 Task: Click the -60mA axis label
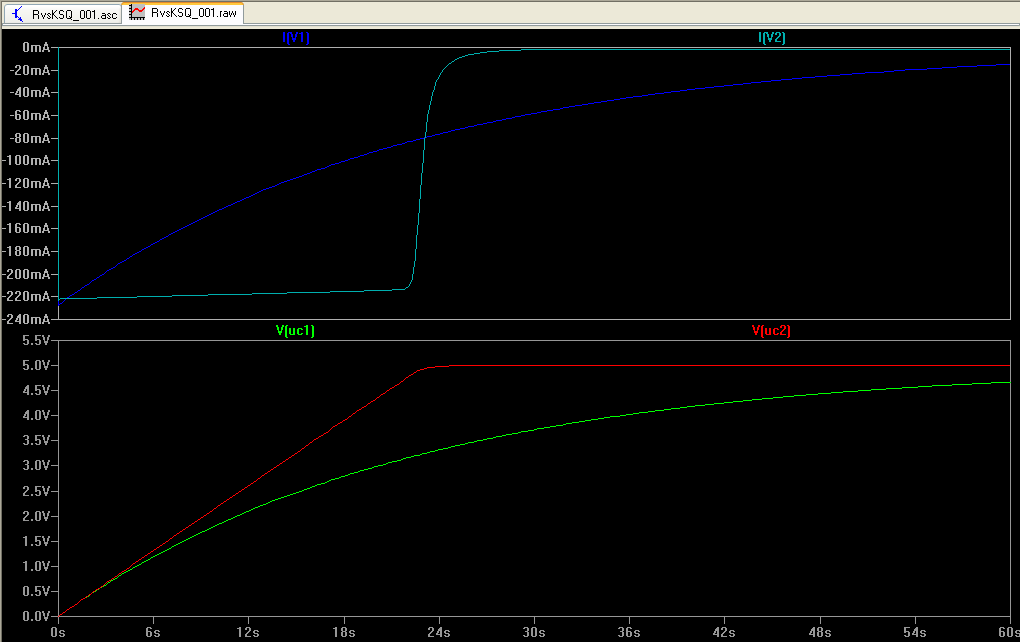pos(30,115)
